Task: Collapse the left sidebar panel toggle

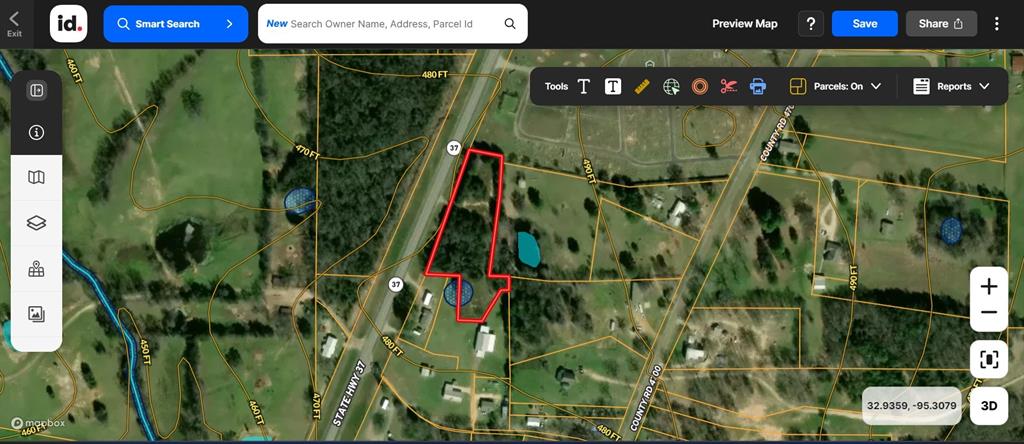Action: point(37,90)
